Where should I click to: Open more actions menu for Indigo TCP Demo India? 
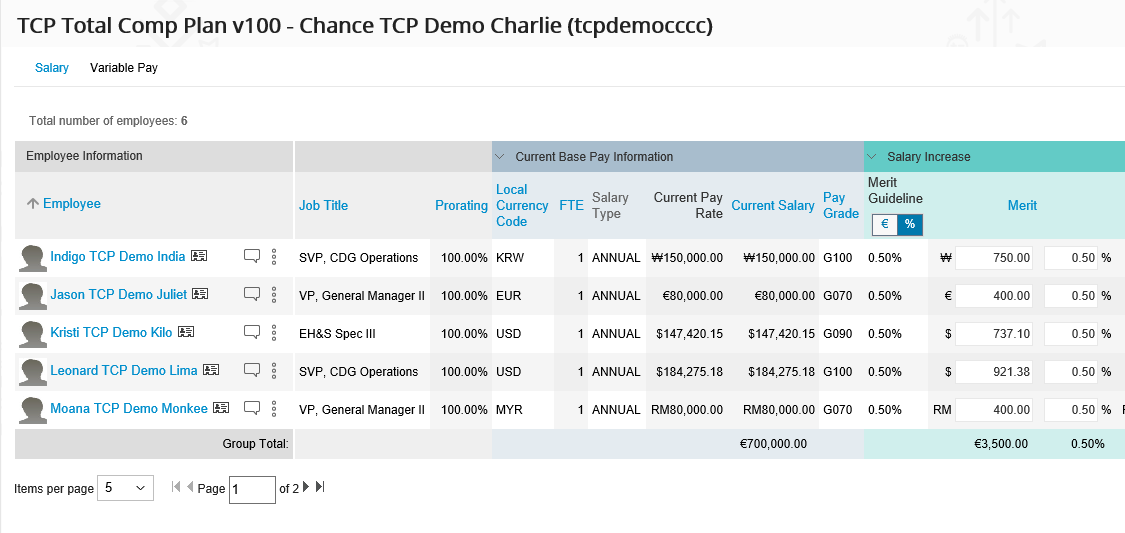[x=273, y=257]
